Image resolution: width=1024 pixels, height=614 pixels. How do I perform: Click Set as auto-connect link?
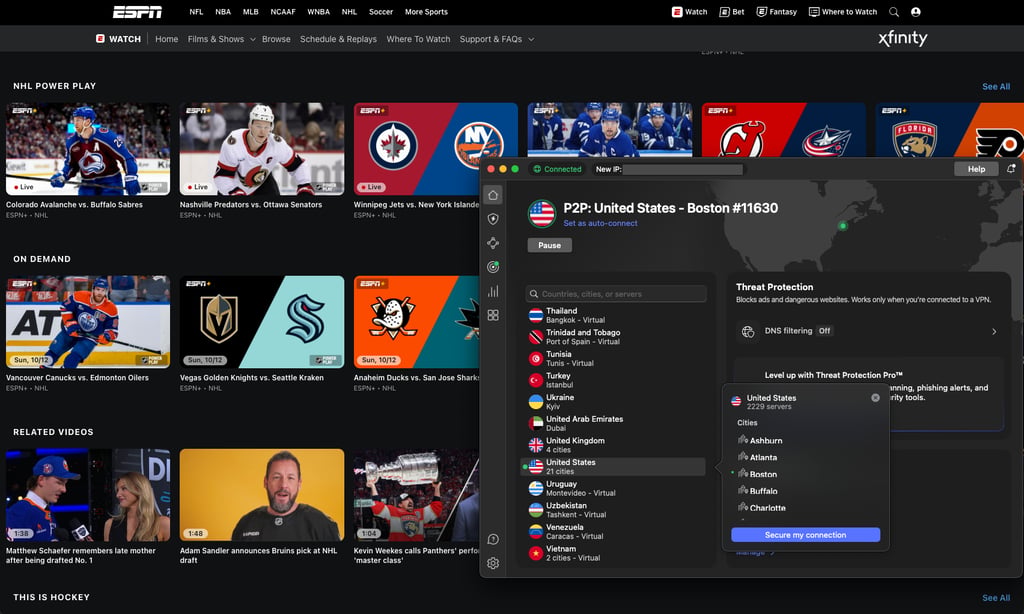click(600, 223)
